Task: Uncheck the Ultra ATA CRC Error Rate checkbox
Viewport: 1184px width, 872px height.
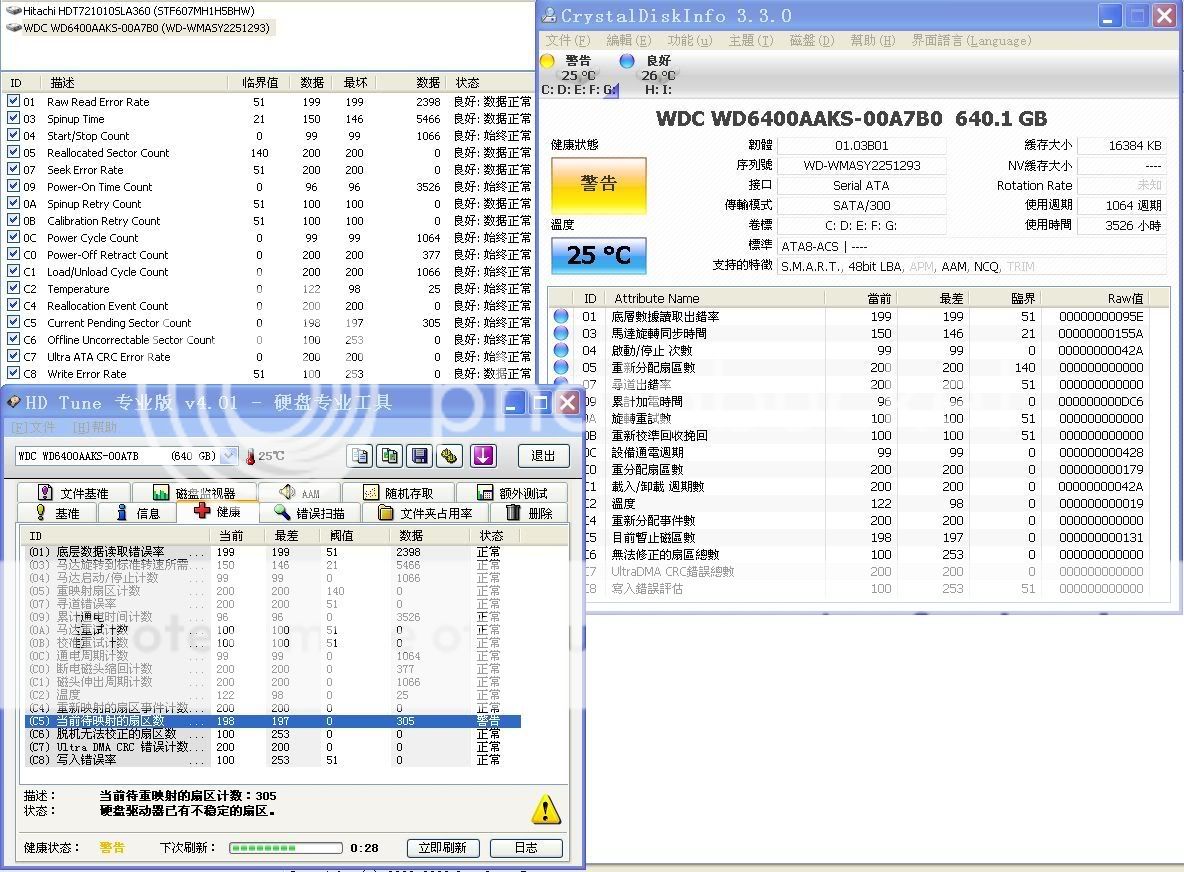Action: 14,356
